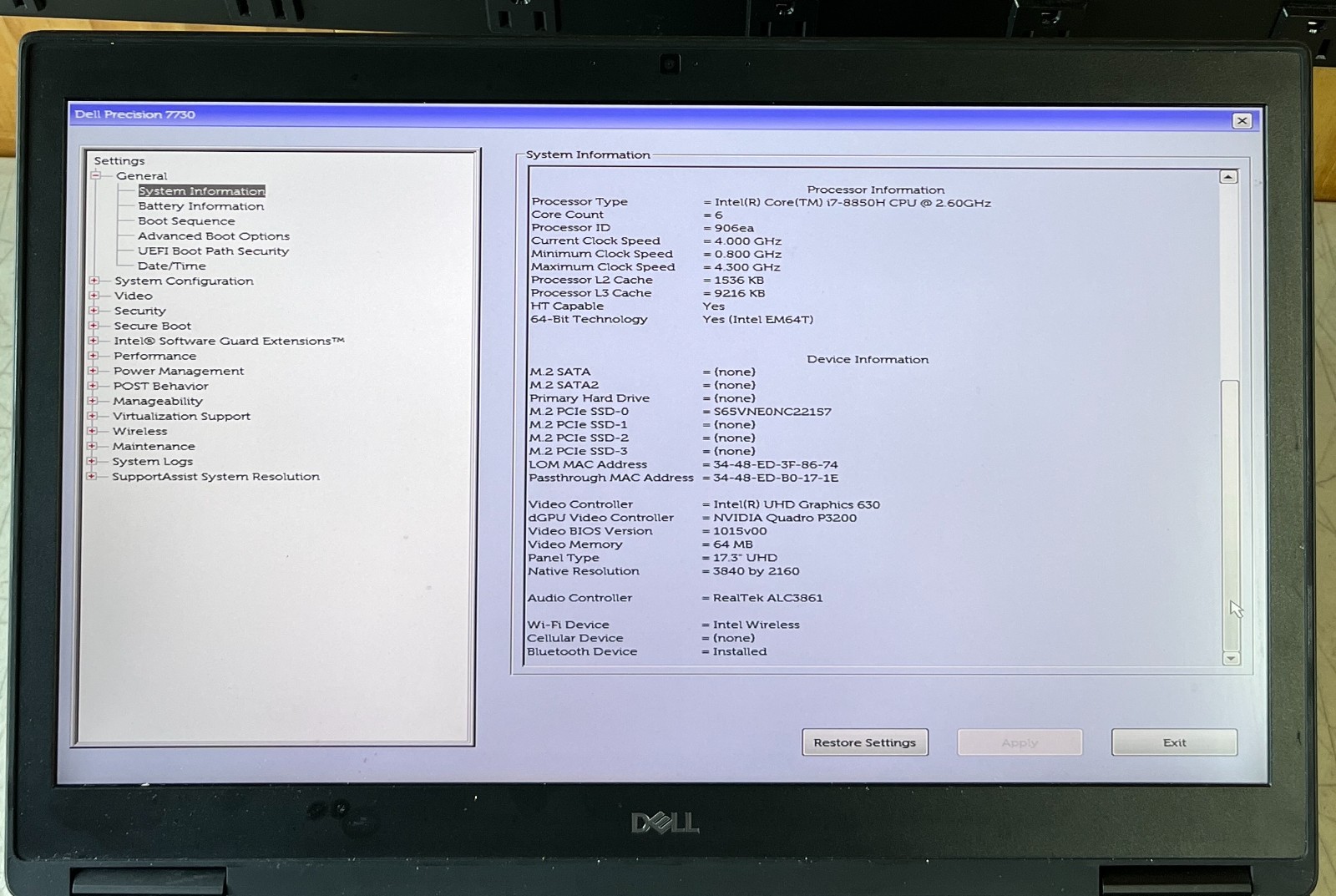Click the Processor Type value i7-8850H
The height and width of the screenshot is (896, 1336).
853,203
